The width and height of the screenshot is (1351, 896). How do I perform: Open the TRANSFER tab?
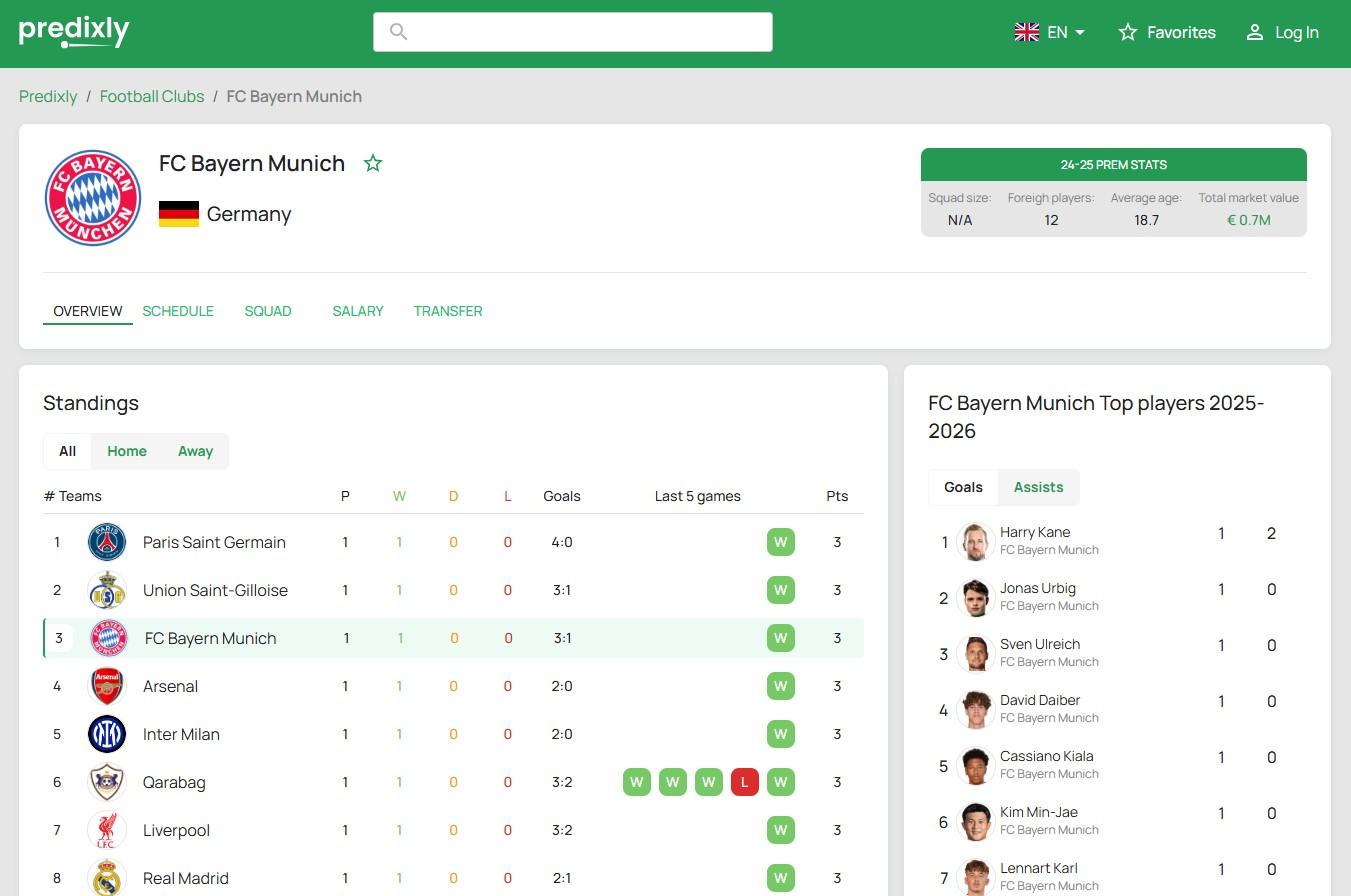tap(448, 311)
